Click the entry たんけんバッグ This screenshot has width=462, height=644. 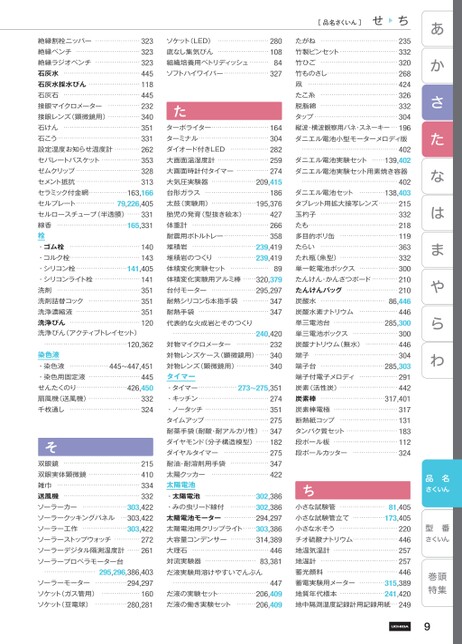[x=318, y=290]
